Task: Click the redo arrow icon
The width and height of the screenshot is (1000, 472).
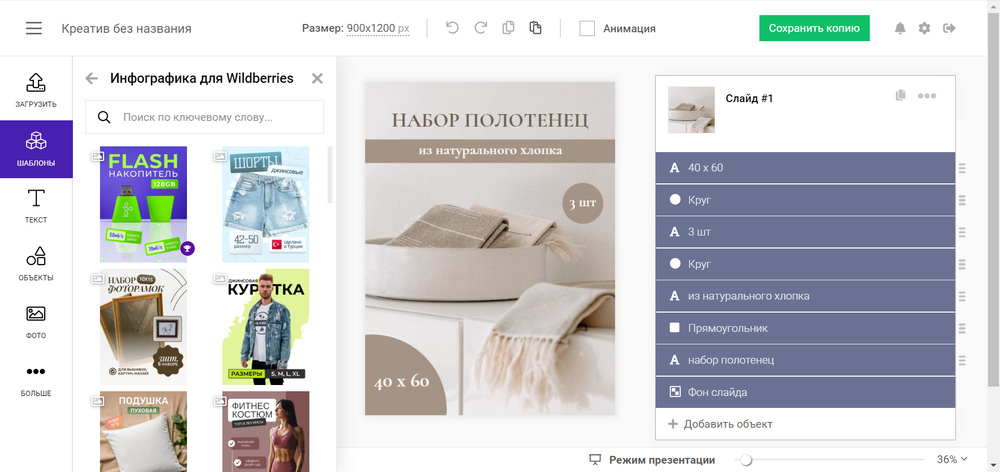Action: (481, 28)
